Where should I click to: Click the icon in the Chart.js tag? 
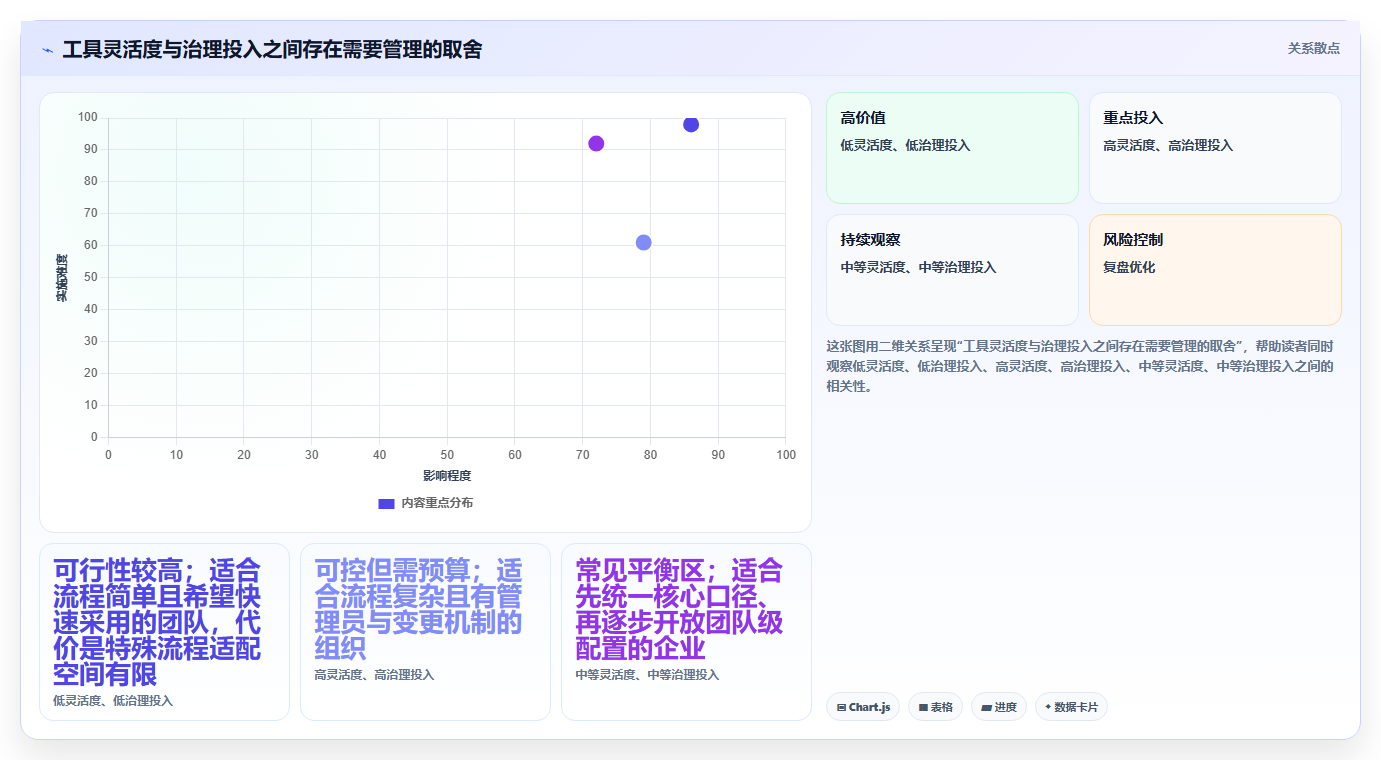click(x=841, y=707)
